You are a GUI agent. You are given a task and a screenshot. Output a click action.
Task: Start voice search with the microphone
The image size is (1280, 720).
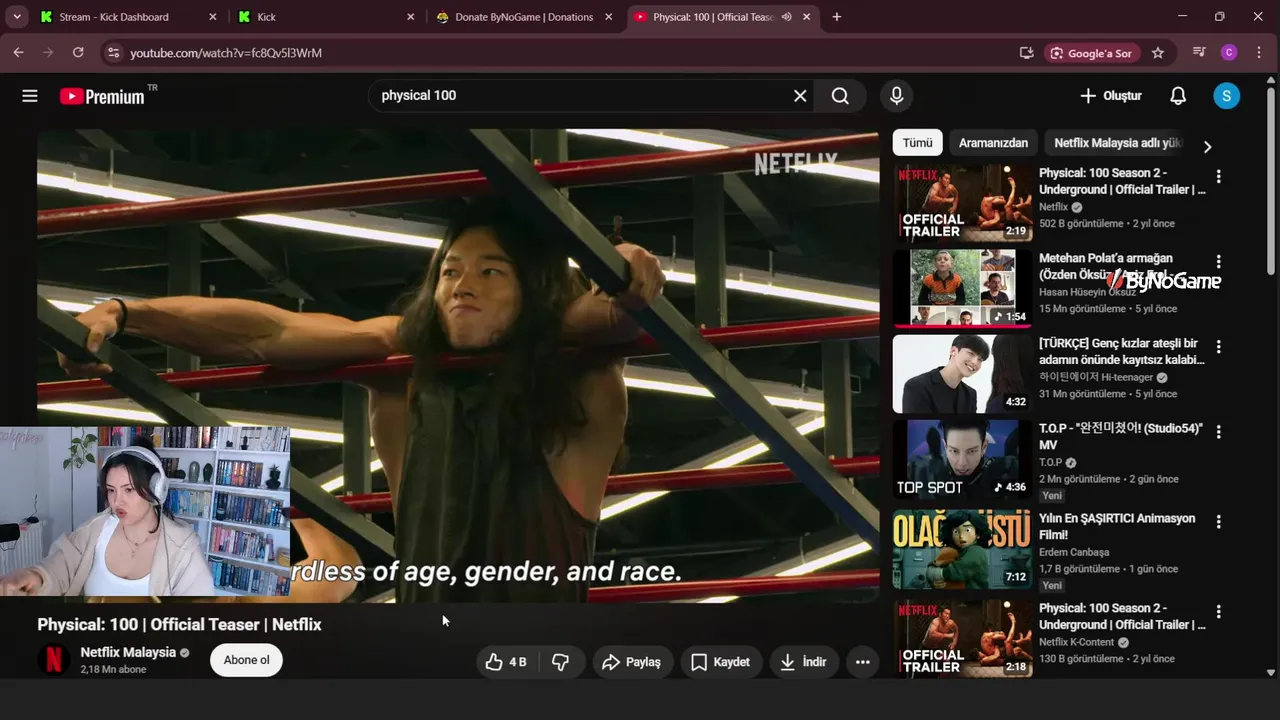896,96
